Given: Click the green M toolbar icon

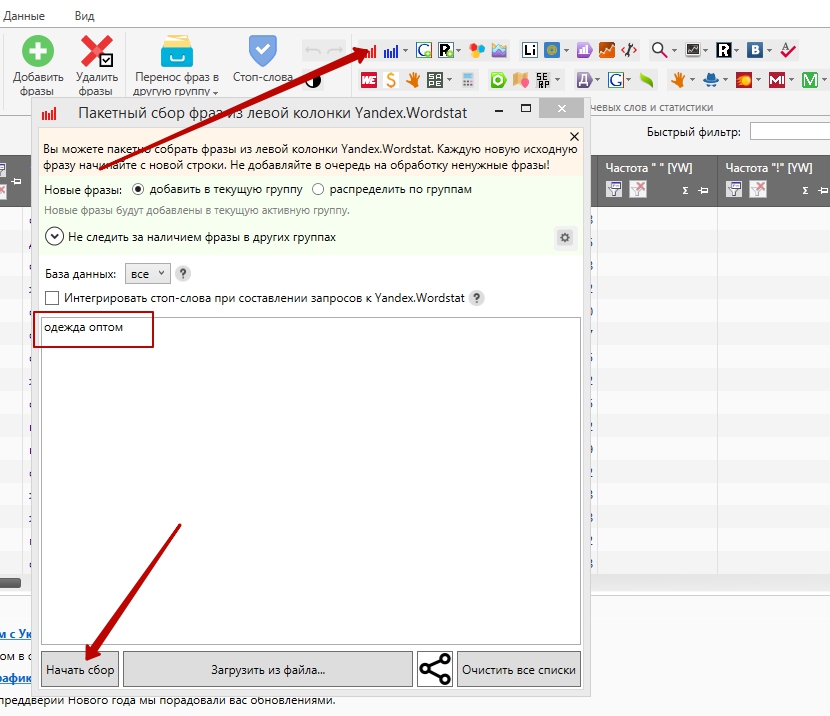Looking at the screenshot, I should click(x=809, y=80).
